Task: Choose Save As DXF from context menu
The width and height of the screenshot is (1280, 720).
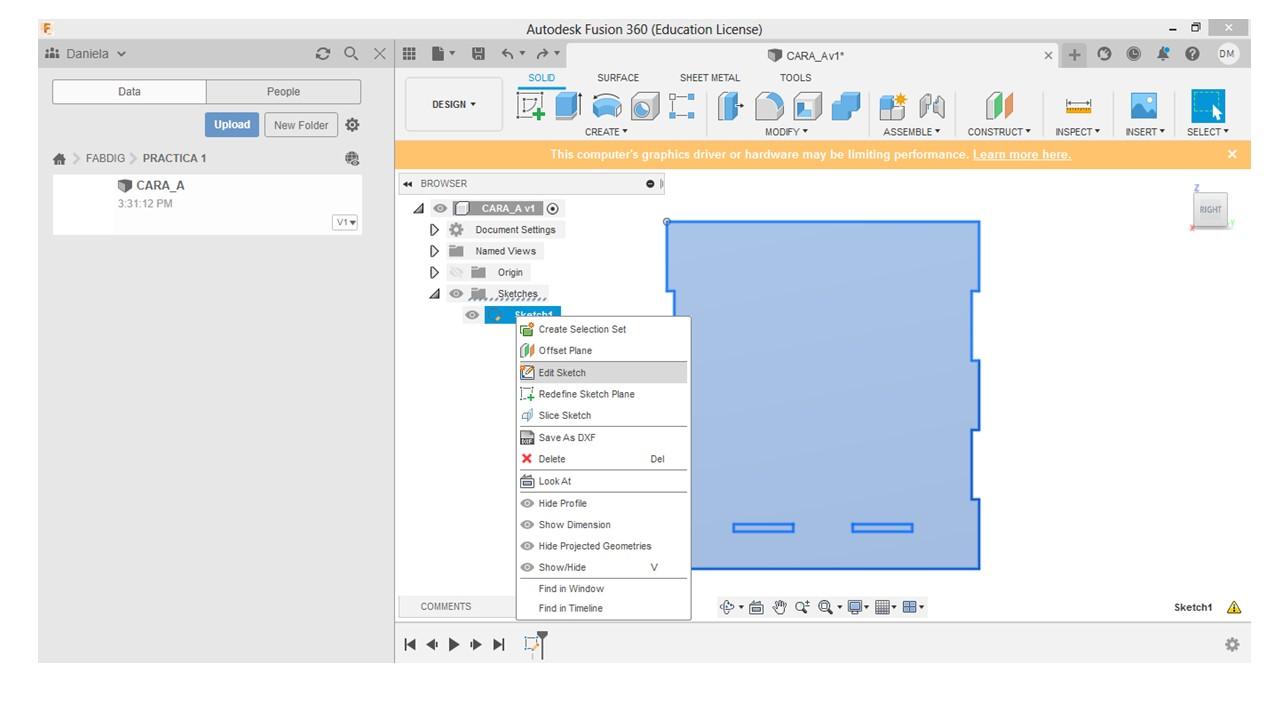Action: 603,437
